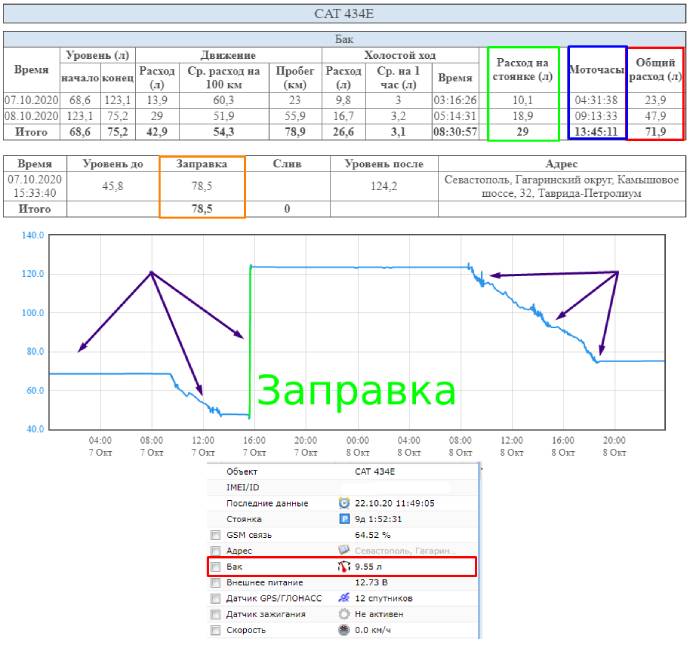This screenshot has width=690, height=645.
Task: Select the Скорость checkbox
Action: [x=215, y=630]
